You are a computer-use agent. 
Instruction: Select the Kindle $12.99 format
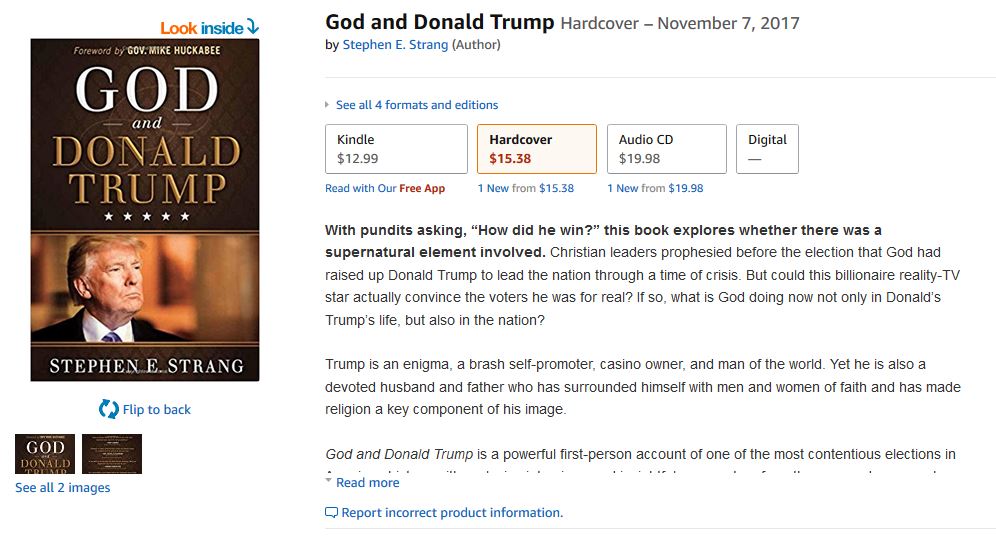point(396,149)
